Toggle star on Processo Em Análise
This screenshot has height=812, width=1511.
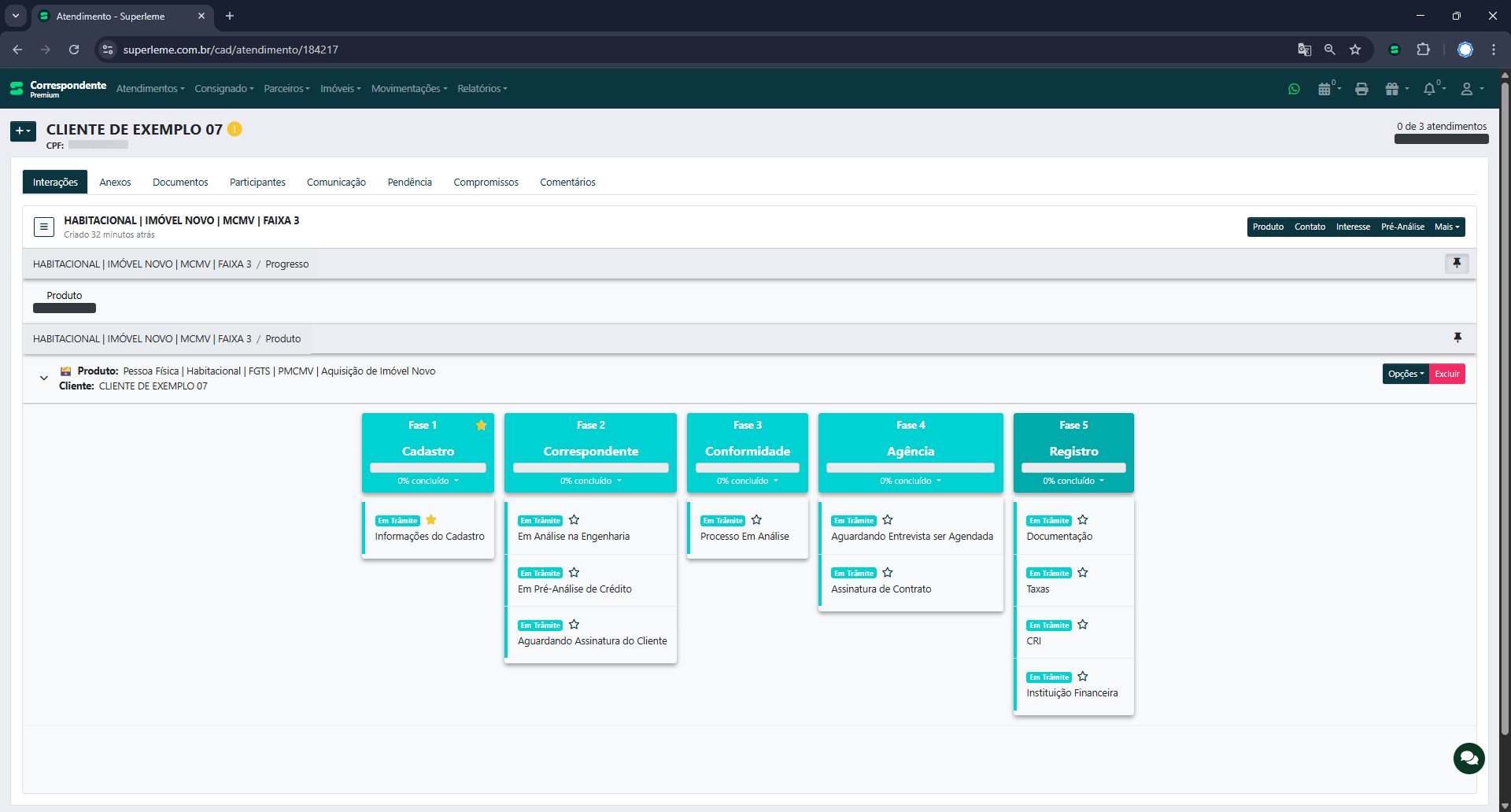point(756,520)
